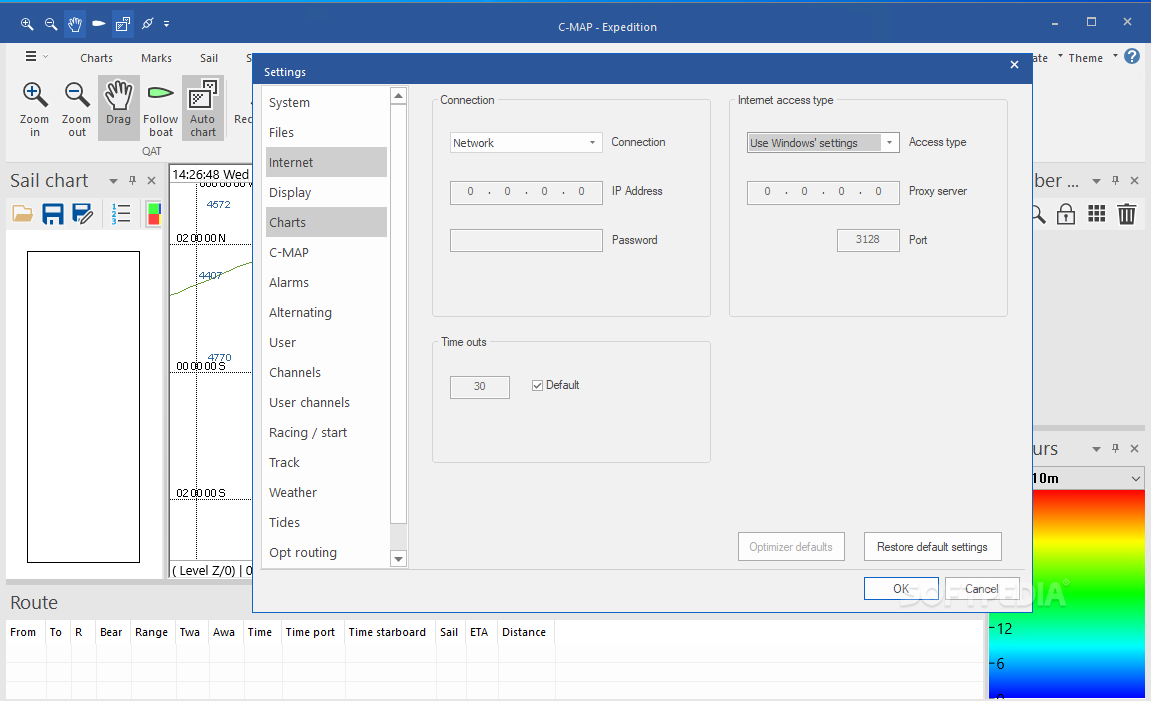
Task: Click settings list scroll down arrow
Action: tap(399, 559)
